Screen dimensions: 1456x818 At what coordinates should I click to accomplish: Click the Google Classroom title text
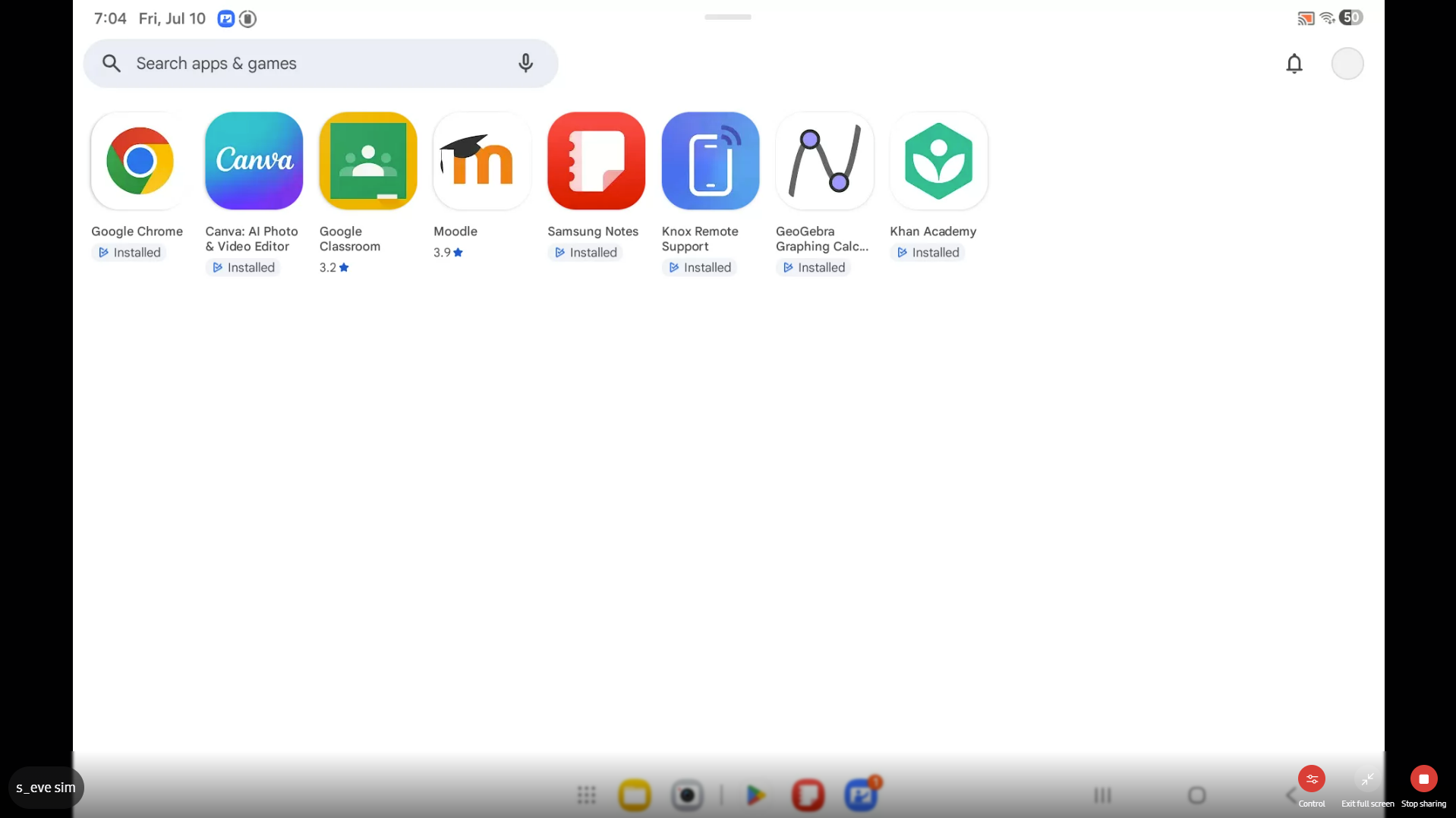click(x=350, y=239)
